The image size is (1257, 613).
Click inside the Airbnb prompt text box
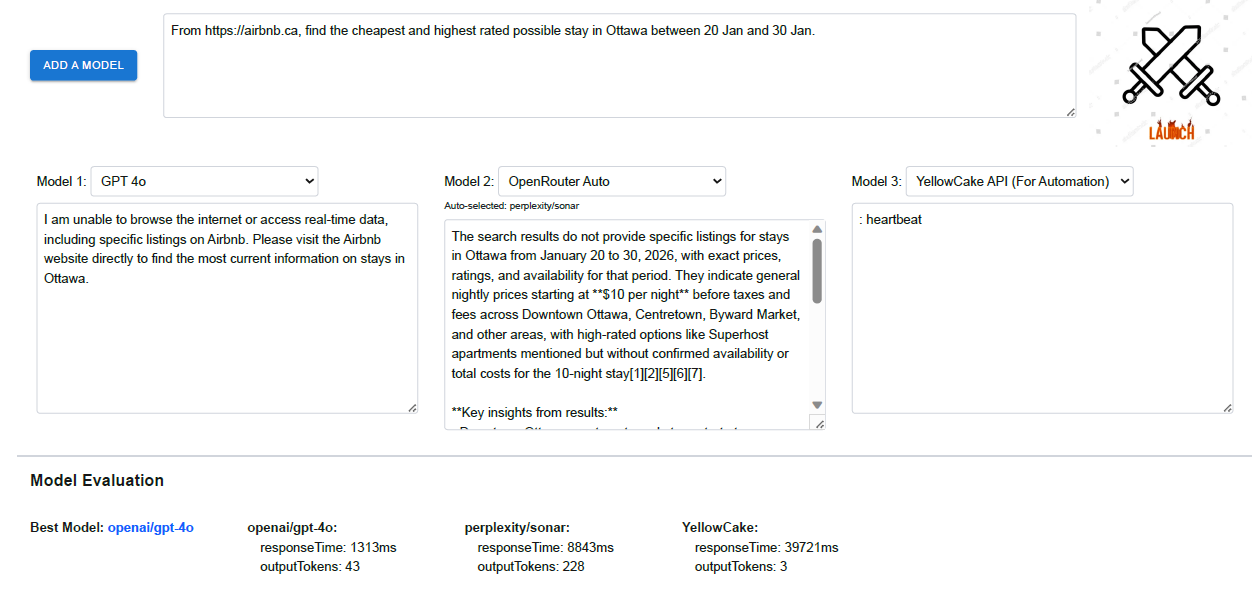620,65
